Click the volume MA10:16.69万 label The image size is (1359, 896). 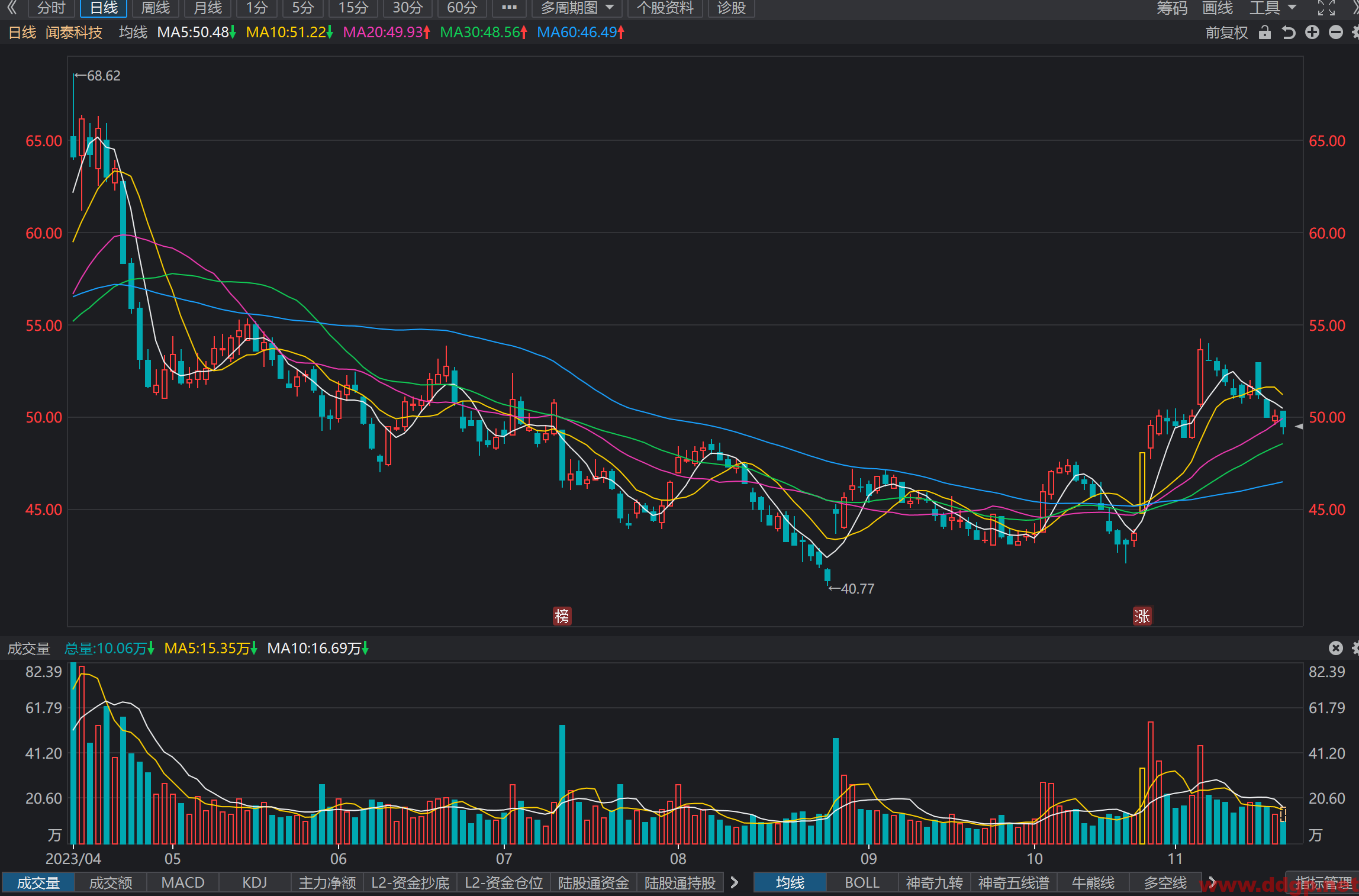tap(318, 649)
